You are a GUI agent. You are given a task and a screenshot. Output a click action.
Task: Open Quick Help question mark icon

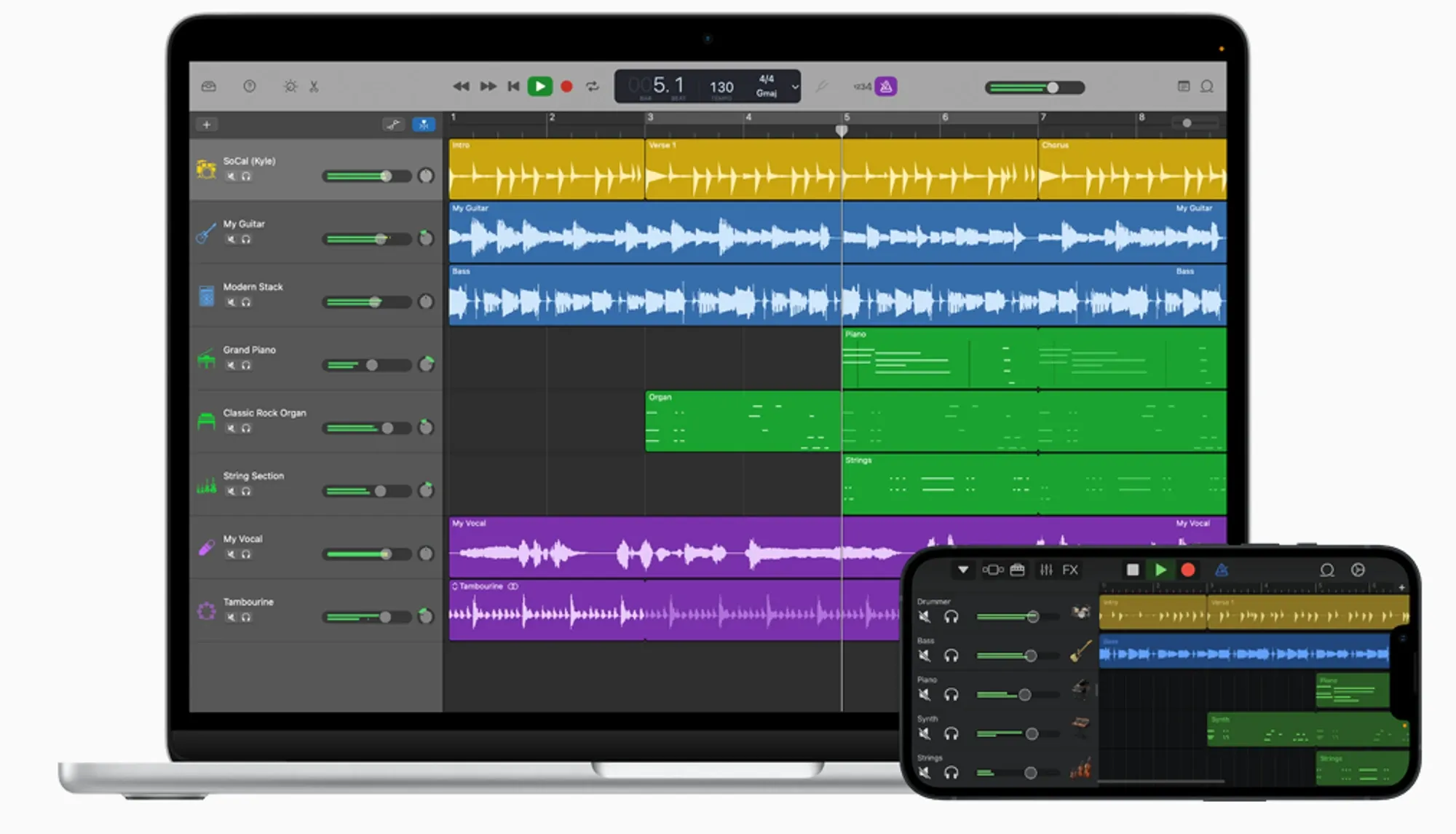coord(250,87)
